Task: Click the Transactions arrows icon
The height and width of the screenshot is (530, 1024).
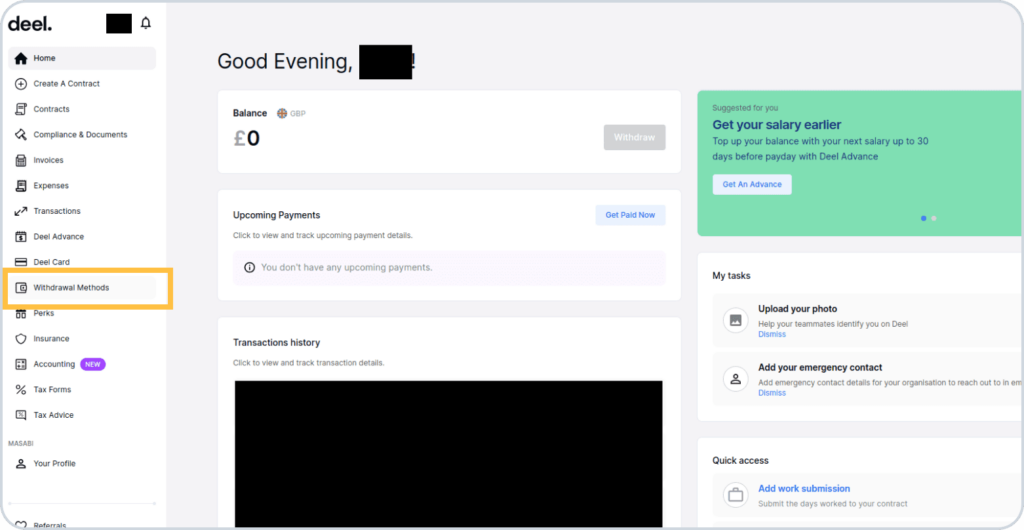Action: (21, 211)
